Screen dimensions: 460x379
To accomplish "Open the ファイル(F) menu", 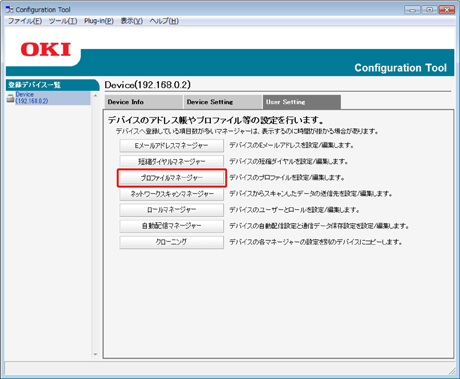I will coord(25,21).
